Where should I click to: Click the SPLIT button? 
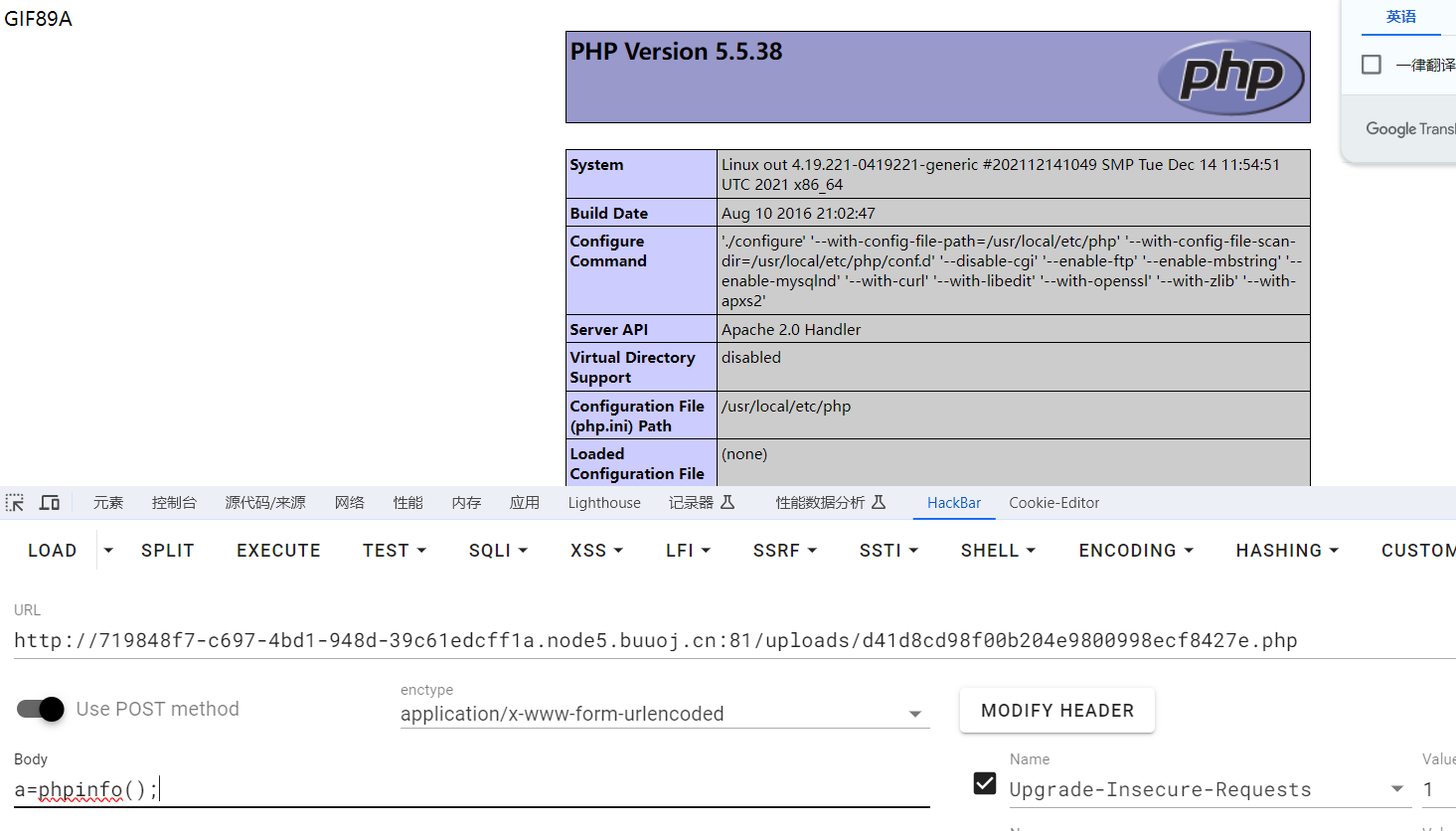tap(167, 551)
